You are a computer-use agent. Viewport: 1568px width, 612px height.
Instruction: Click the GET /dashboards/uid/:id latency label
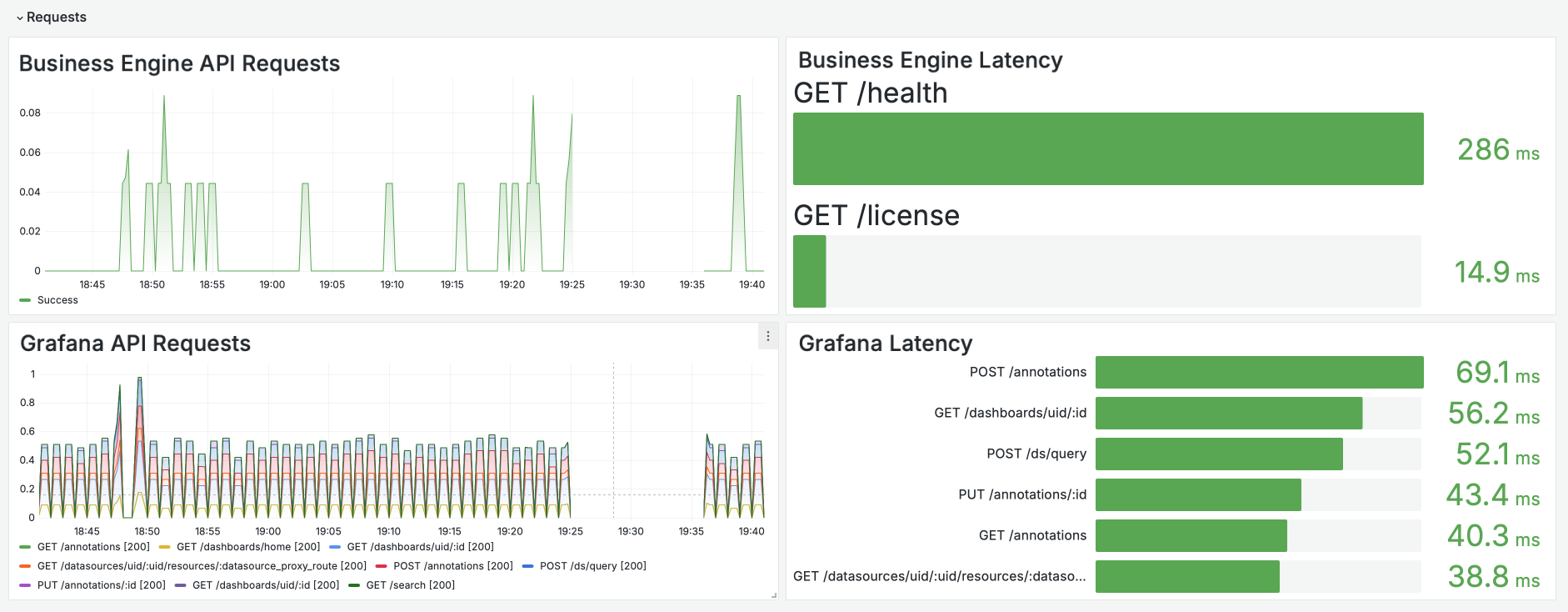pos(1010,413)
